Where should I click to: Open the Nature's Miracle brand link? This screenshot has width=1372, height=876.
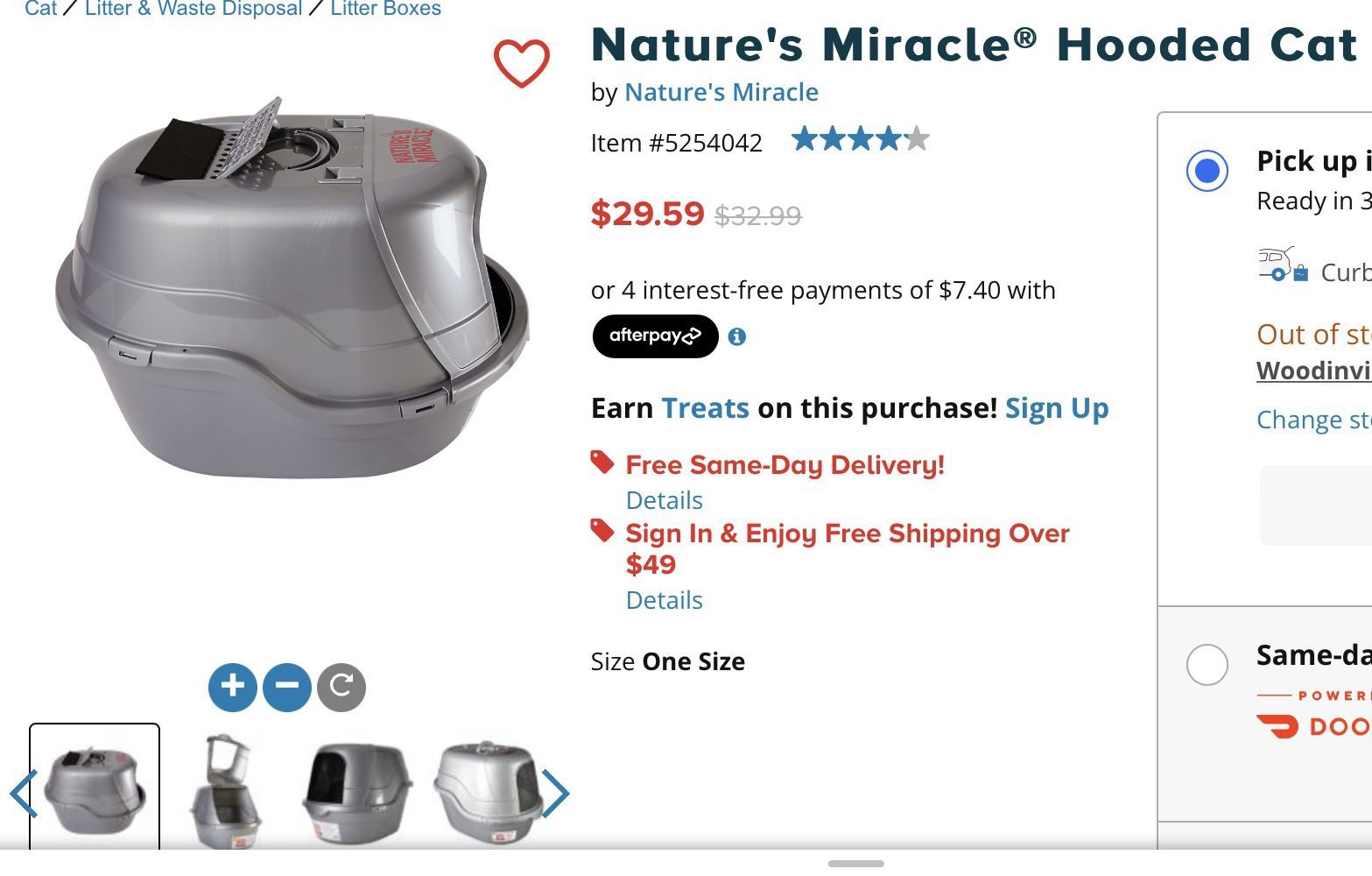click(x=721, y=92)
